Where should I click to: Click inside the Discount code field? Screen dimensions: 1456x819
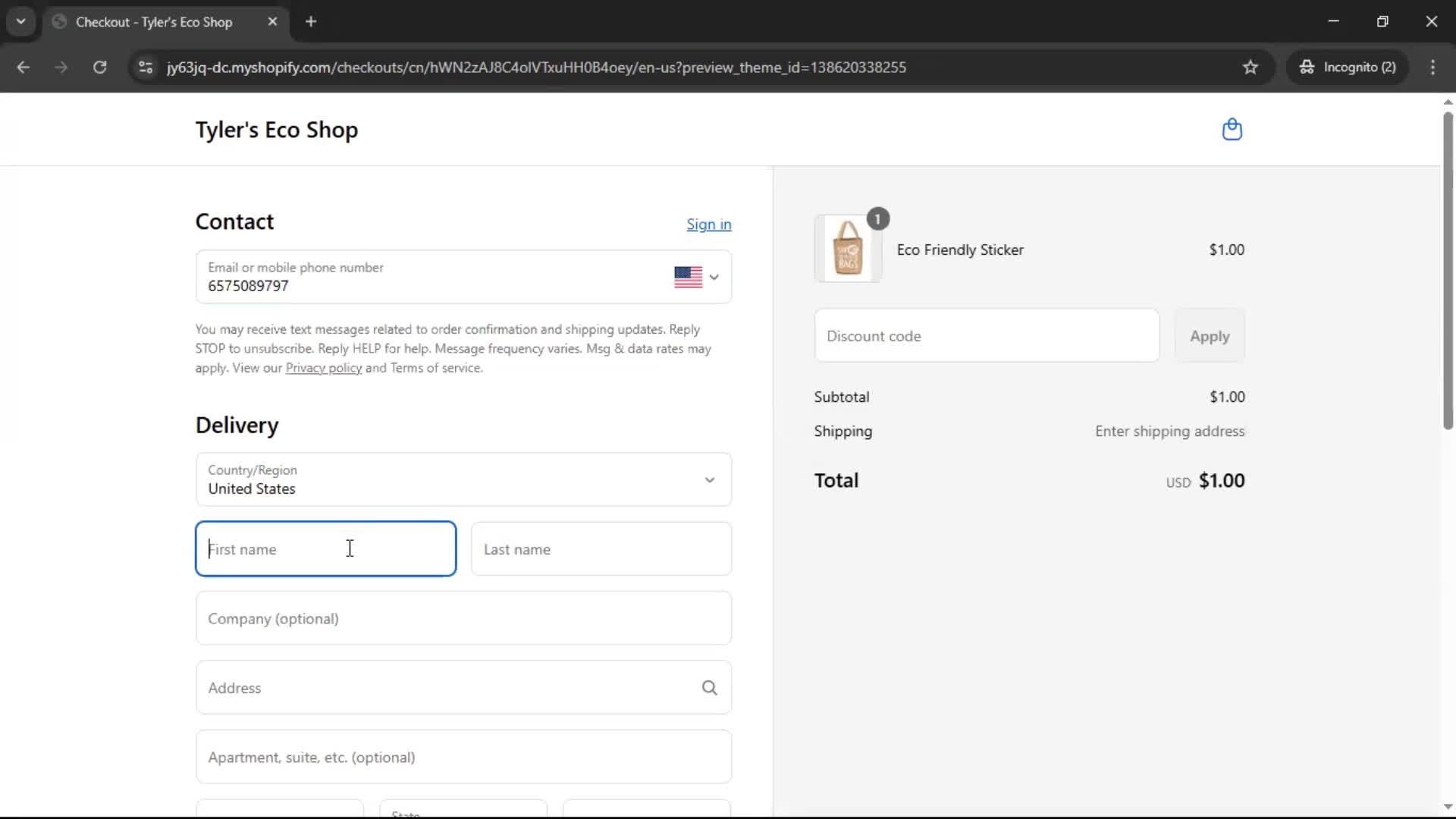986,335
